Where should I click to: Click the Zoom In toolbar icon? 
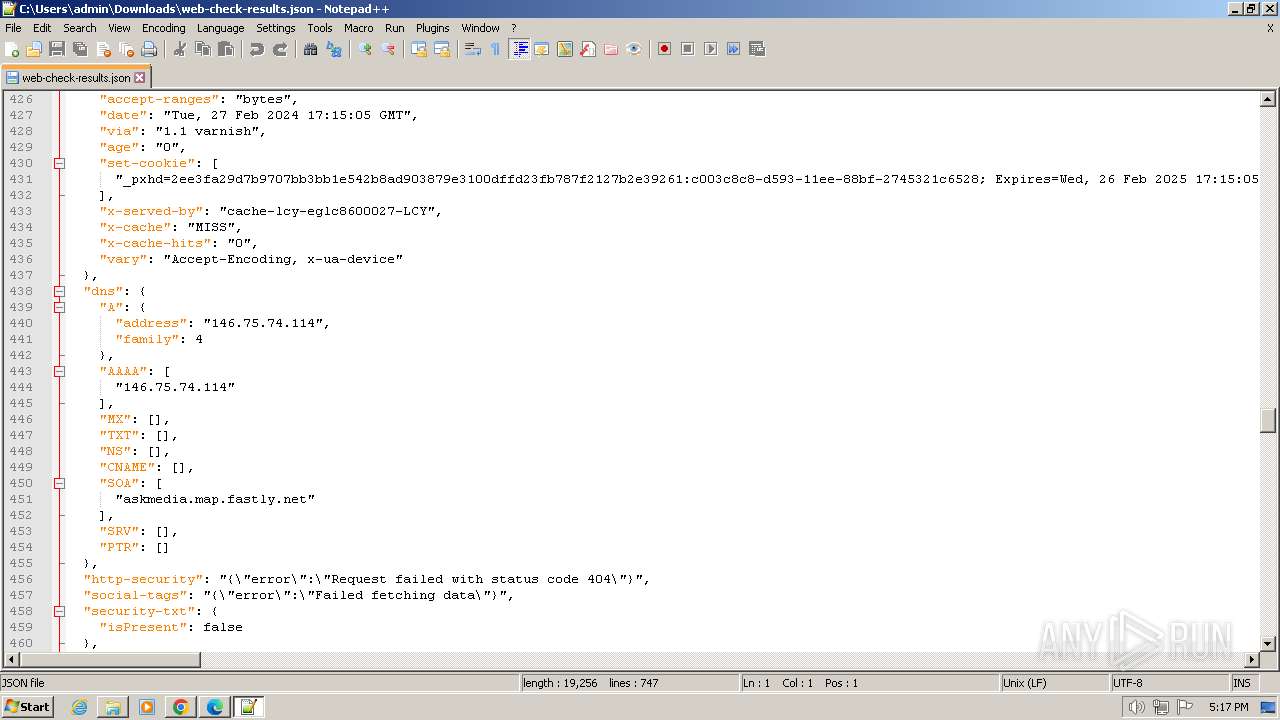click(365, 49)
